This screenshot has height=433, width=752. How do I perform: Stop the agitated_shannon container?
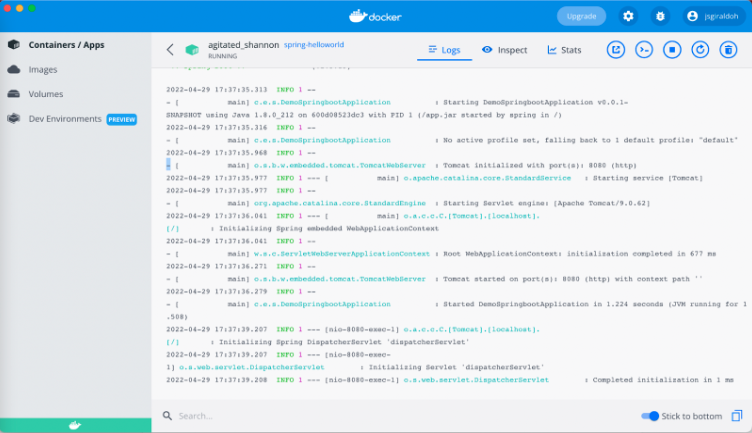(x=672, y=49)
